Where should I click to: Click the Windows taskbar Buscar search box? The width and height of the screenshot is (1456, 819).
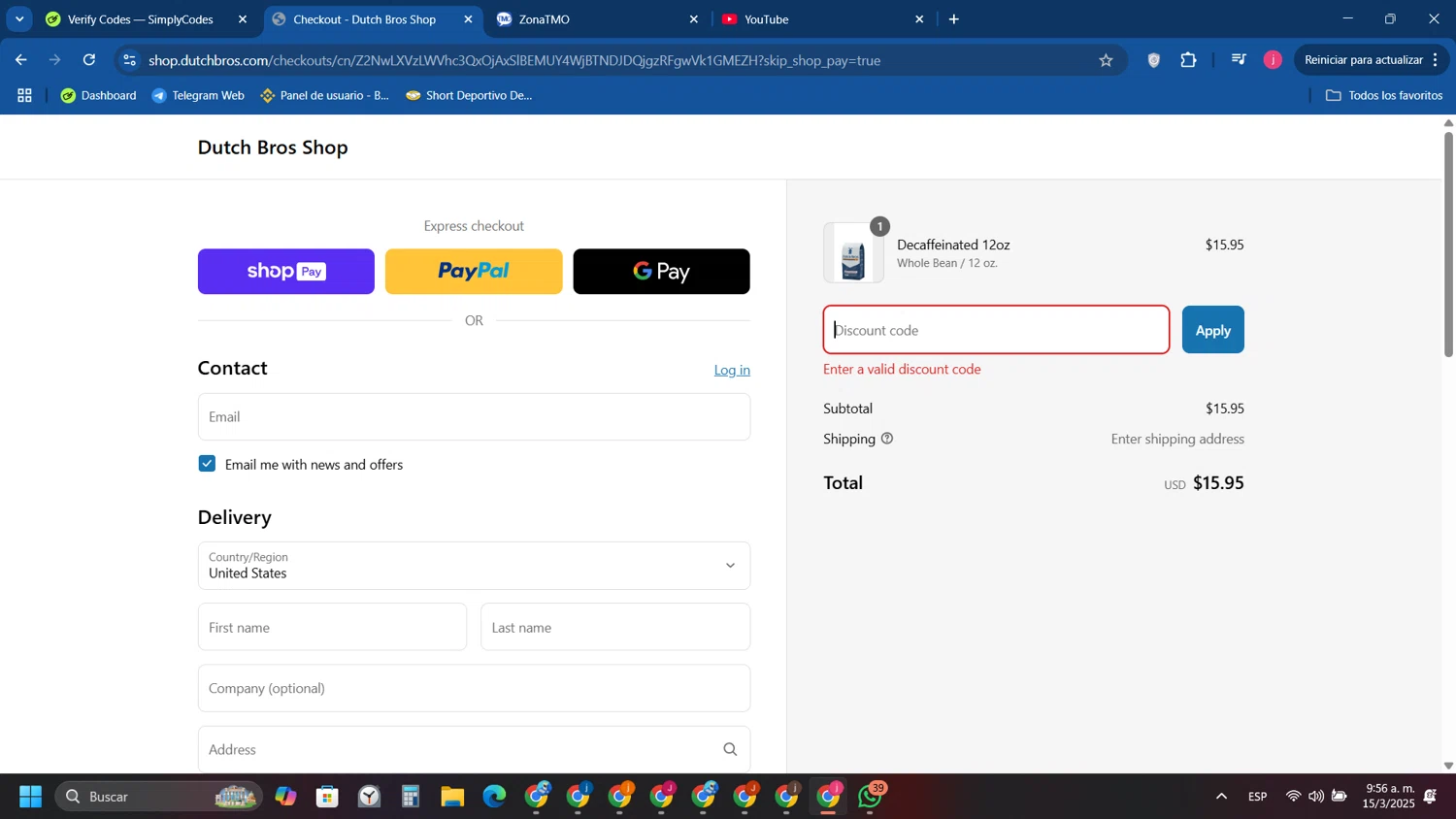[x=158, y=797]
